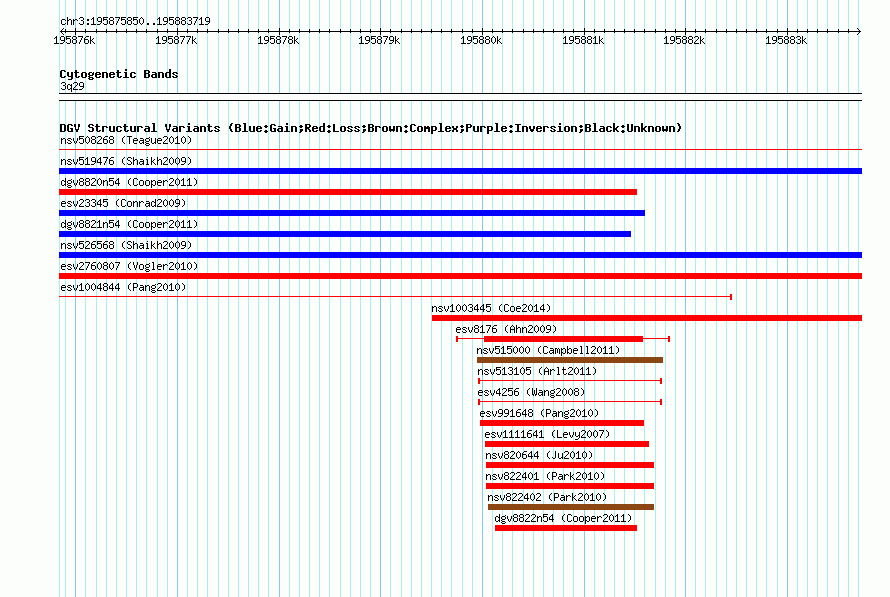Click the nsv515000 (Campbell2011) label
This screenshot has width=890, height=597.
[x=548, y=350]
